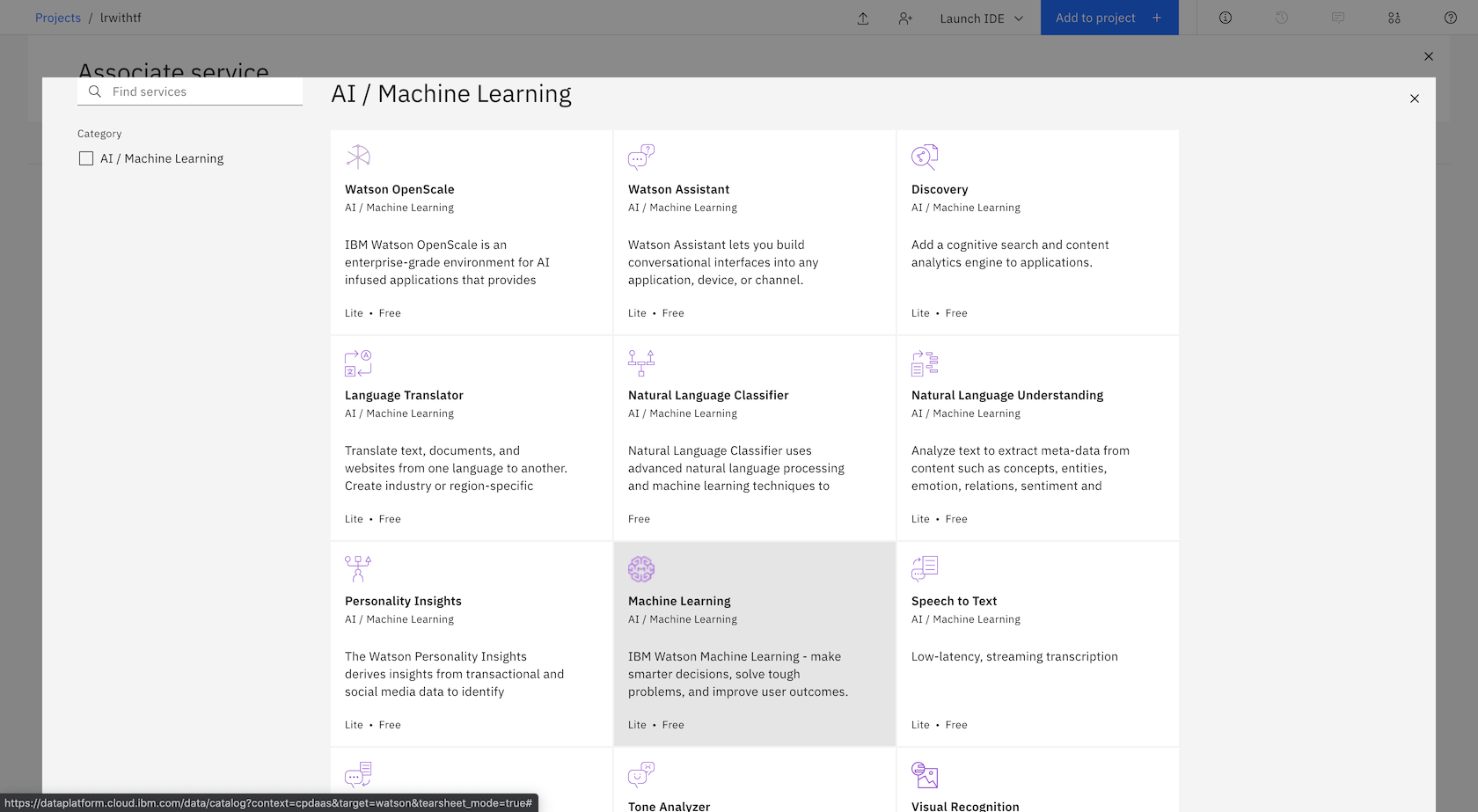Screen dimensions: 1478x812
Task: Click the speech bubble icon in the bottom-row left card
Action: click(358, 774)
